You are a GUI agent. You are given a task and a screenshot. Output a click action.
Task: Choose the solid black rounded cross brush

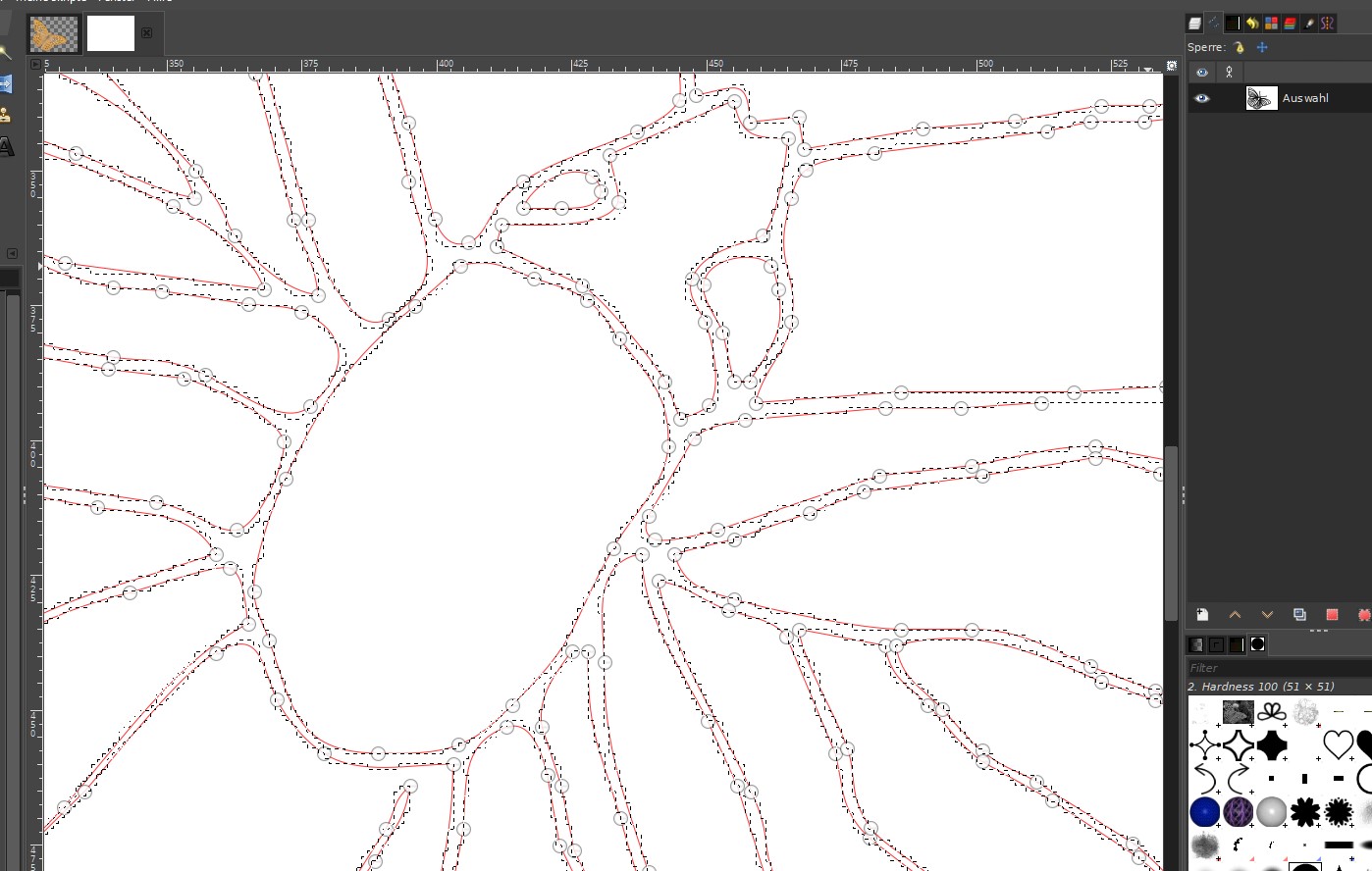point(1272,745)
